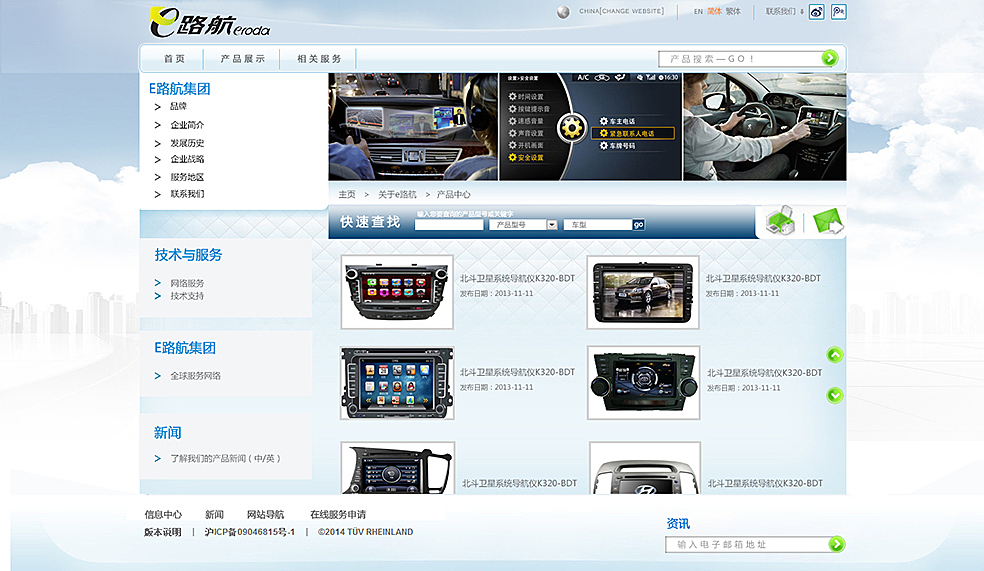Click title beside the black sedan thumbnail

tap(763, 279)
